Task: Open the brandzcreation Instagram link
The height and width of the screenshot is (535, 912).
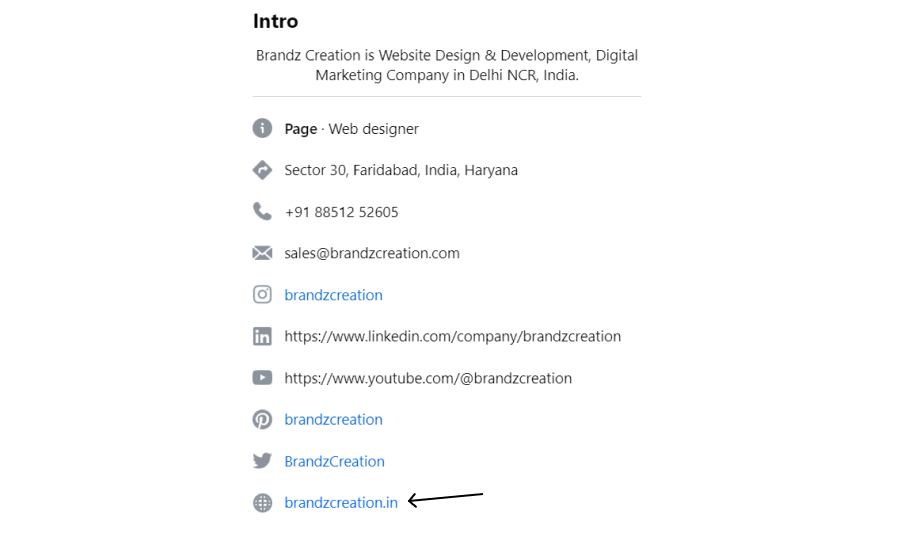Action: coord(333,295)
